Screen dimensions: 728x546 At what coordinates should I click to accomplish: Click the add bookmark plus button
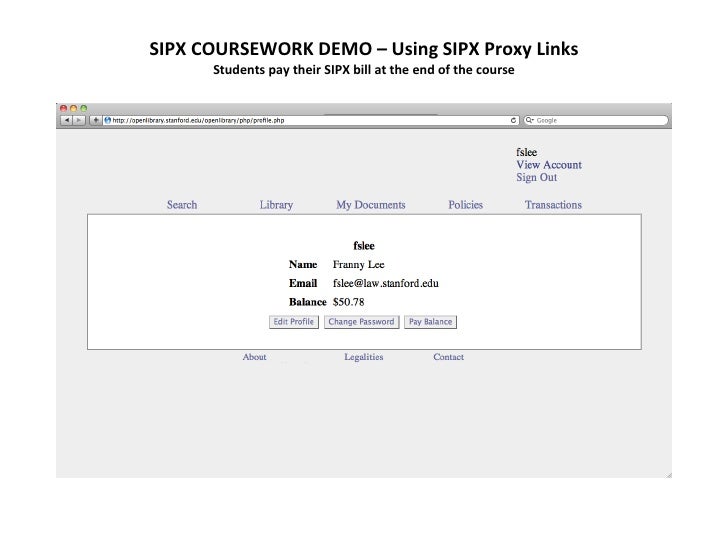95,120
